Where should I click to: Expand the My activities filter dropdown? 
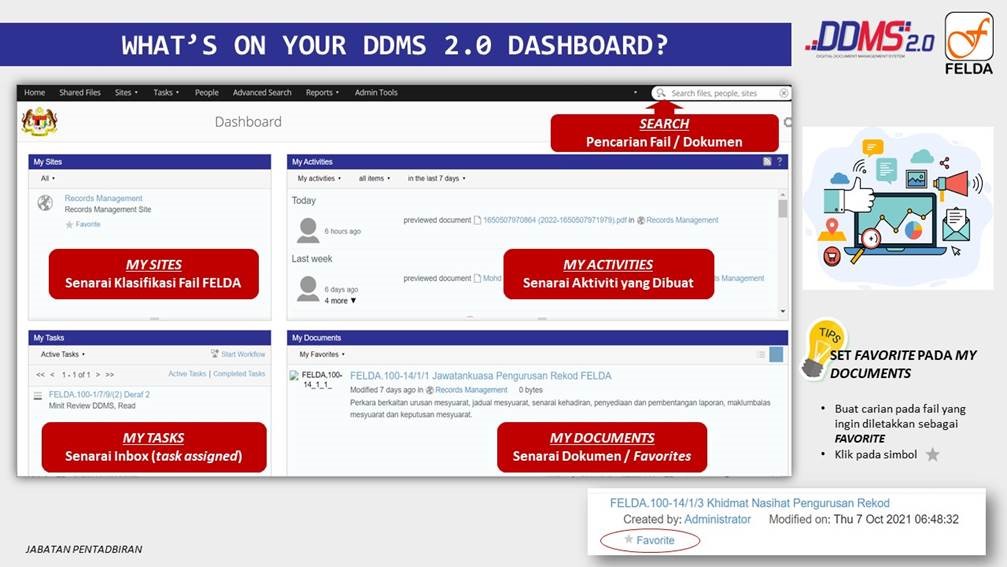pyautogui.click(x=319, y=179)
